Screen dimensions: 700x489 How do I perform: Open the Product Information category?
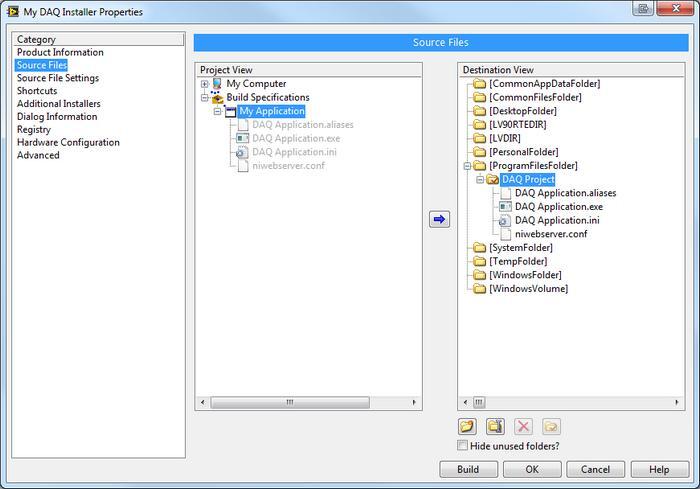pyautogui.click(x=60, y=52)
